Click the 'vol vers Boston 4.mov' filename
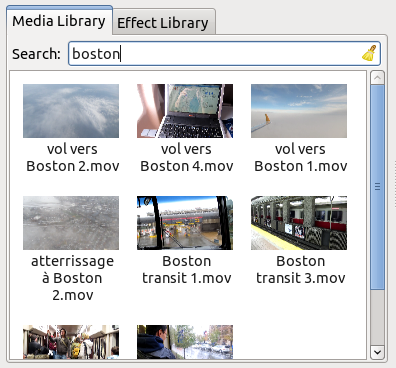Viewport: 396px width, 368px height. coord(186,157)
